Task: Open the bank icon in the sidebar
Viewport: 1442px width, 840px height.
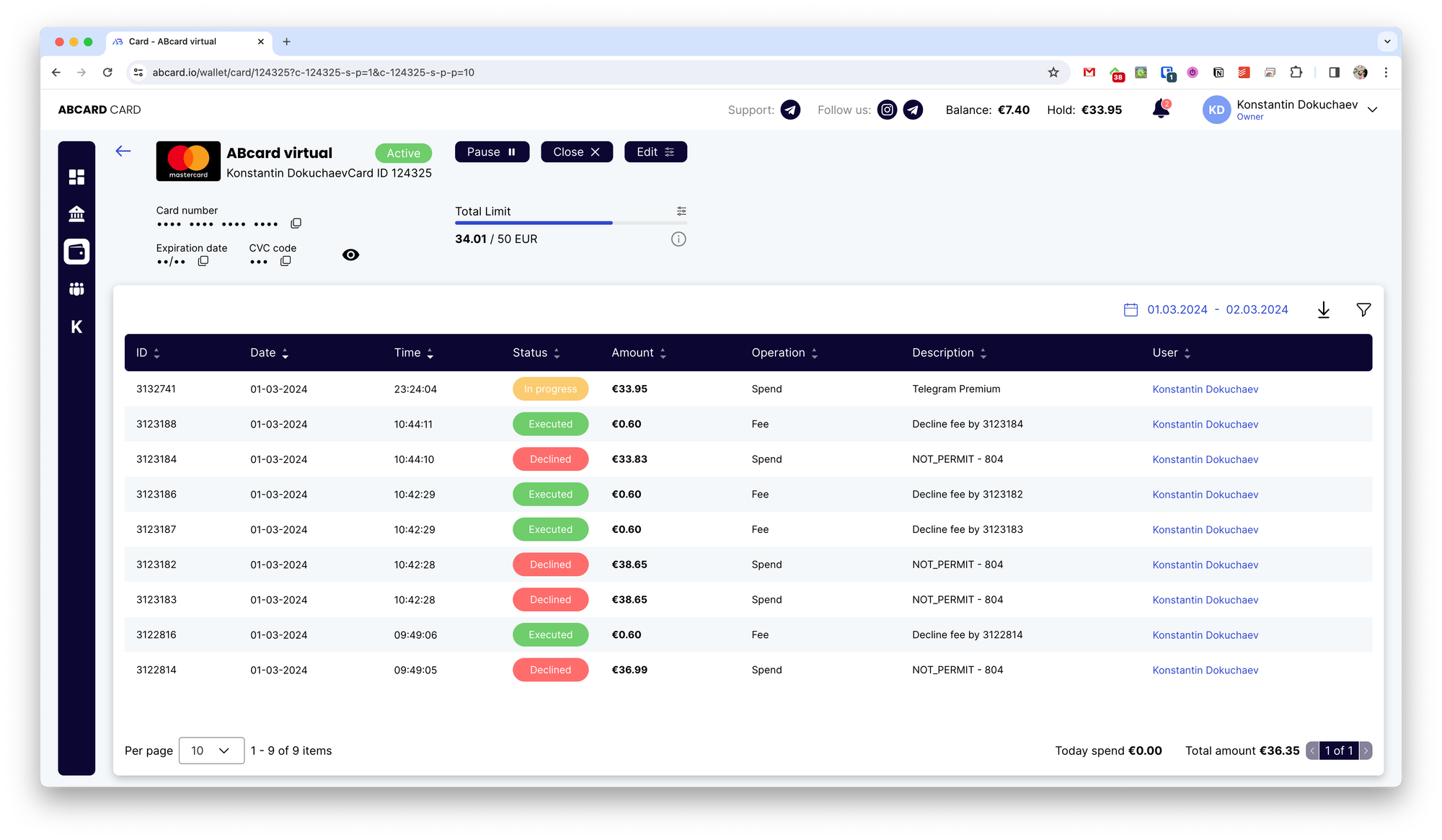Action: tap(76, 214)
